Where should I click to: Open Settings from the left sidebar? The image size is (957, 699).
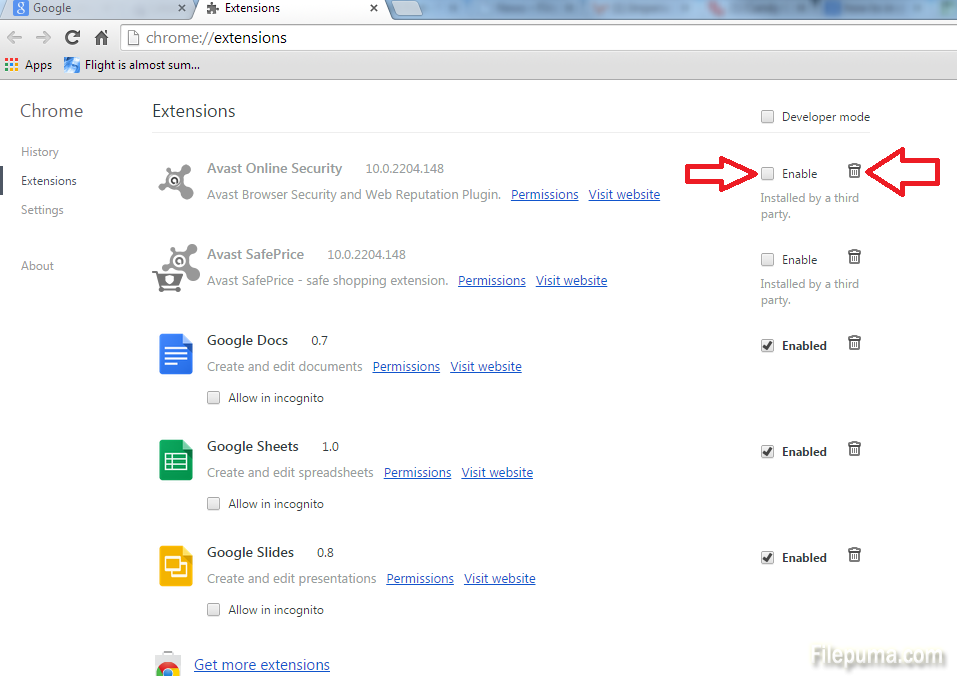pos(42,210)
